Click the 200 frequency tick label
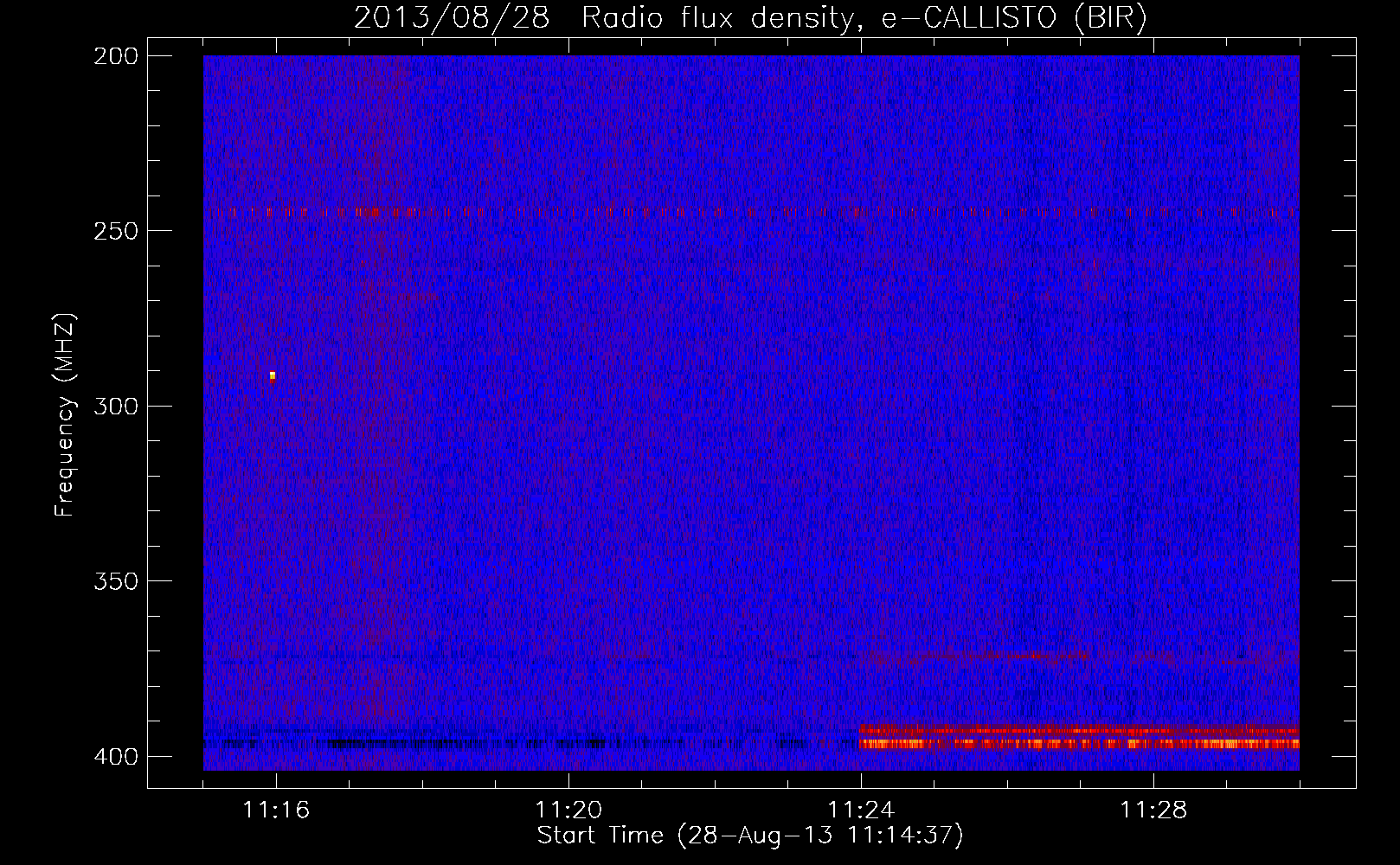The width and height of the screenshot is (1400, 865). (x=116, y=56)
